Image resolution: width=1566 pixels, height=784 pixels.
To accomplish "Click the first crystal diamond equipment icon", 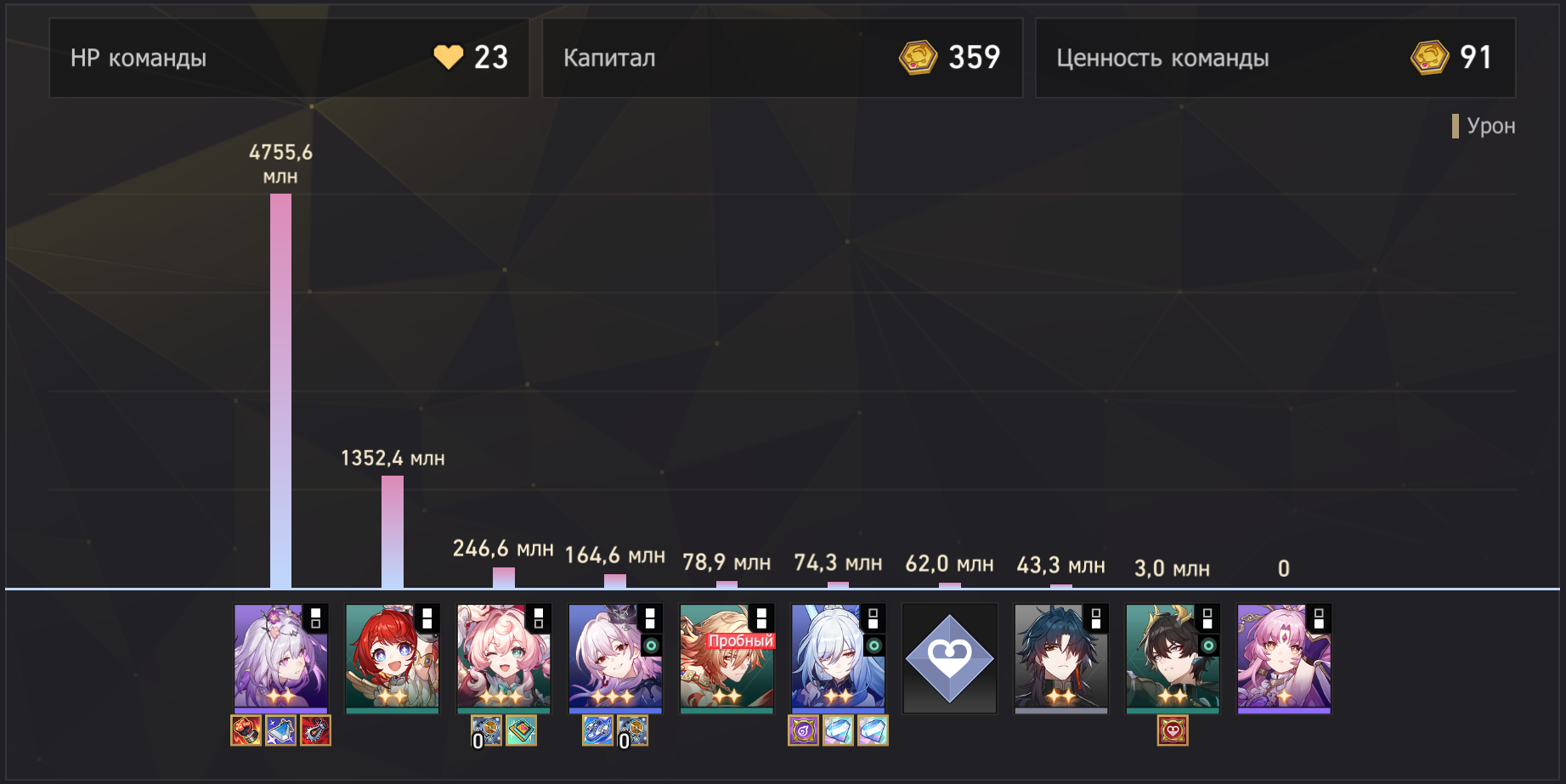I will coord(838,730).
